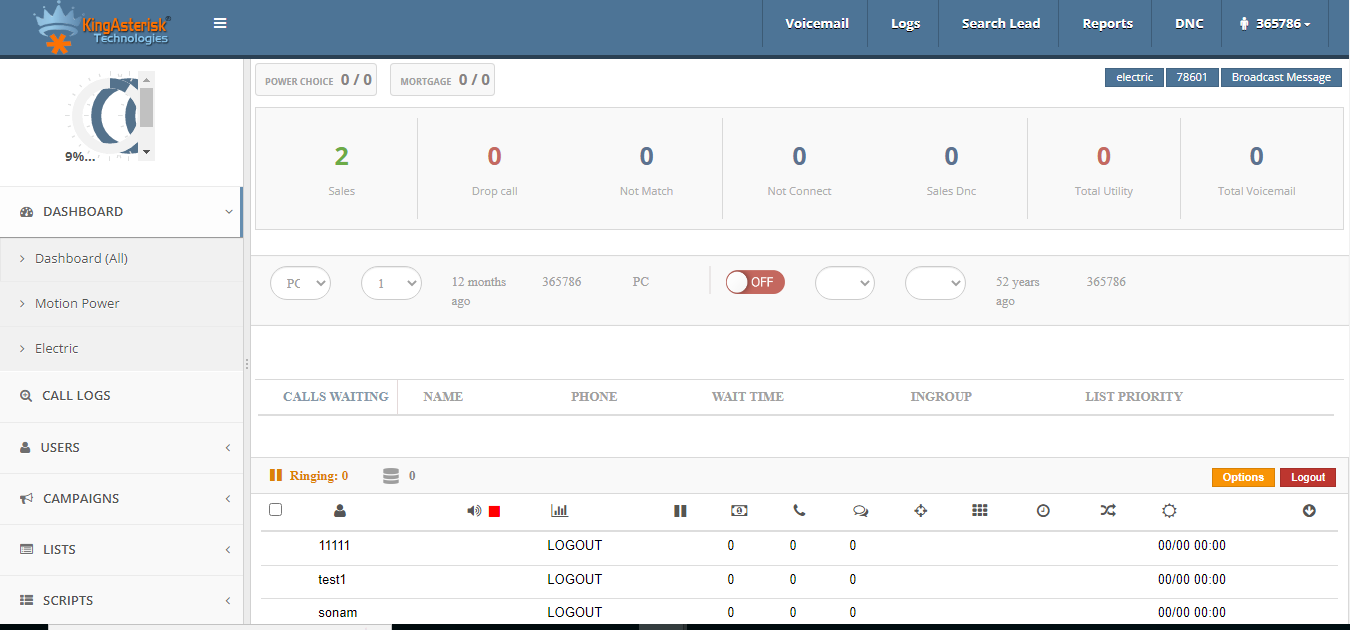Screen dimensions: 1350x630
Task: Open the PC dropdown selector
Action: coord(300,282)
